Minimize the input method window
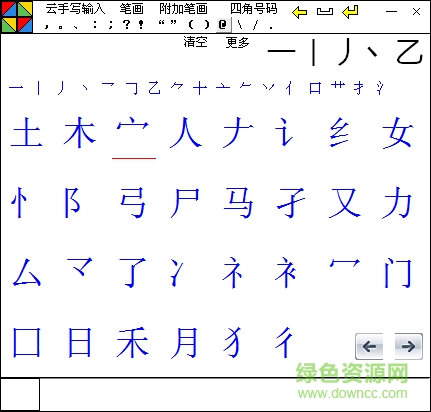 (391, 12)
